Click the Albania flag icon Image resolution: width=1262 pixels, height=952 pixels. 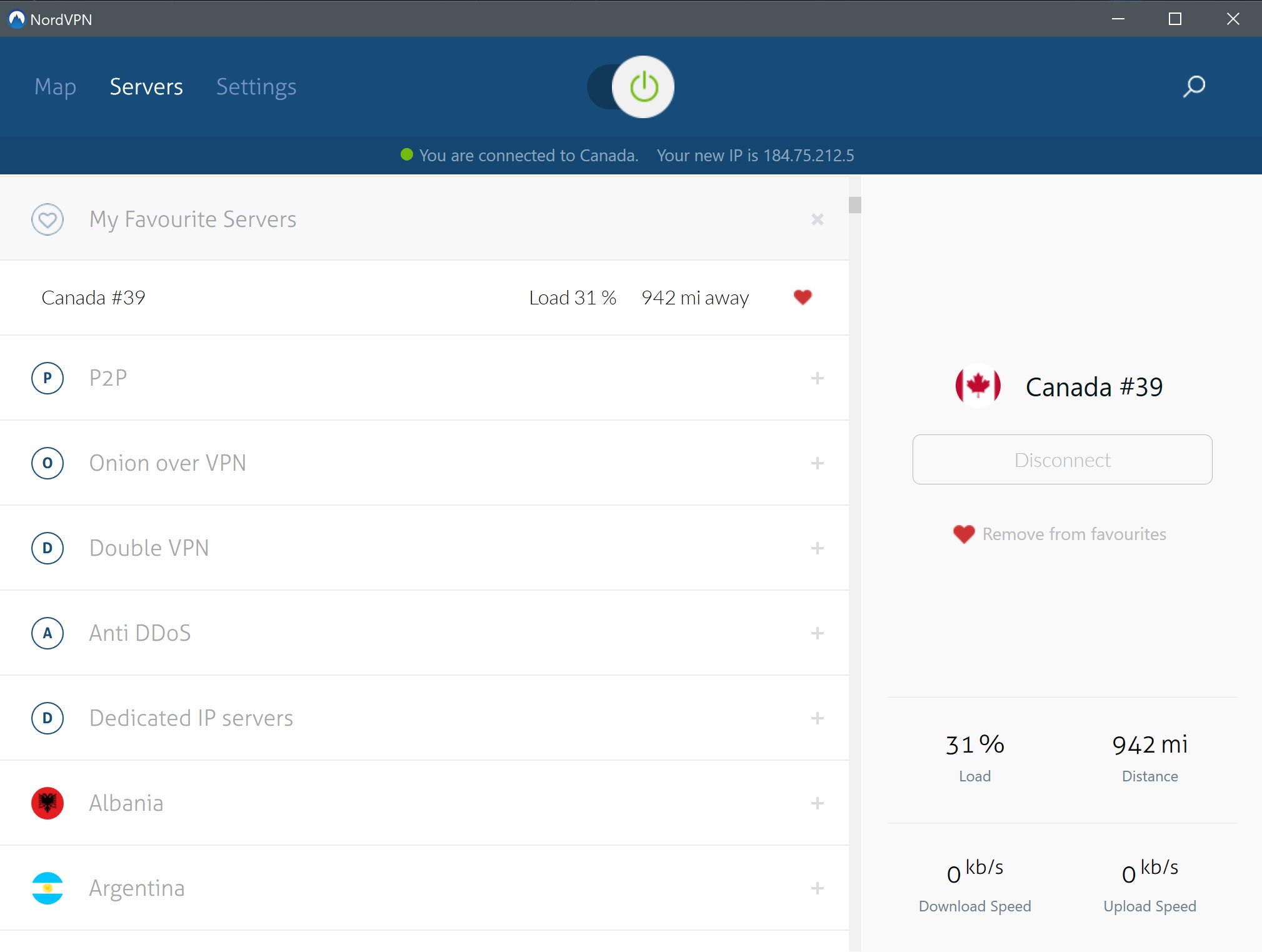click(x=48, y=803)
